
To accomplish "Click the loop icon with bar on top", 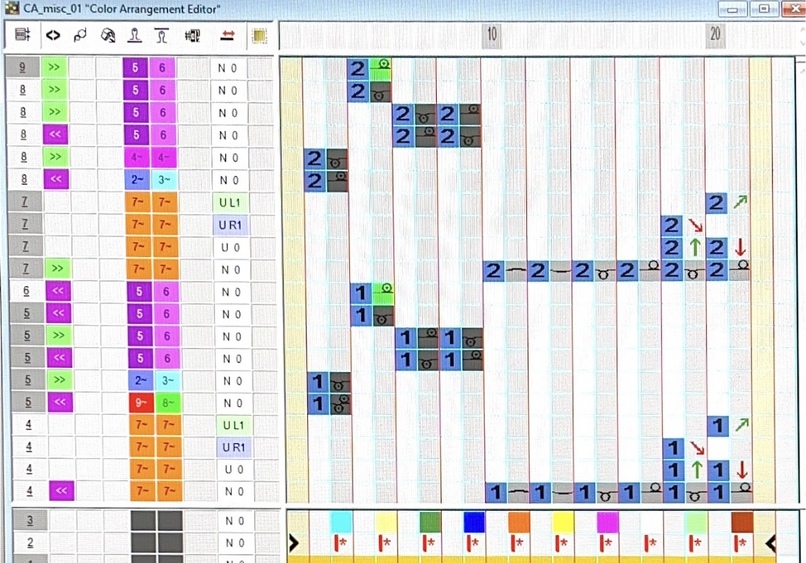I will click(161, 35).
